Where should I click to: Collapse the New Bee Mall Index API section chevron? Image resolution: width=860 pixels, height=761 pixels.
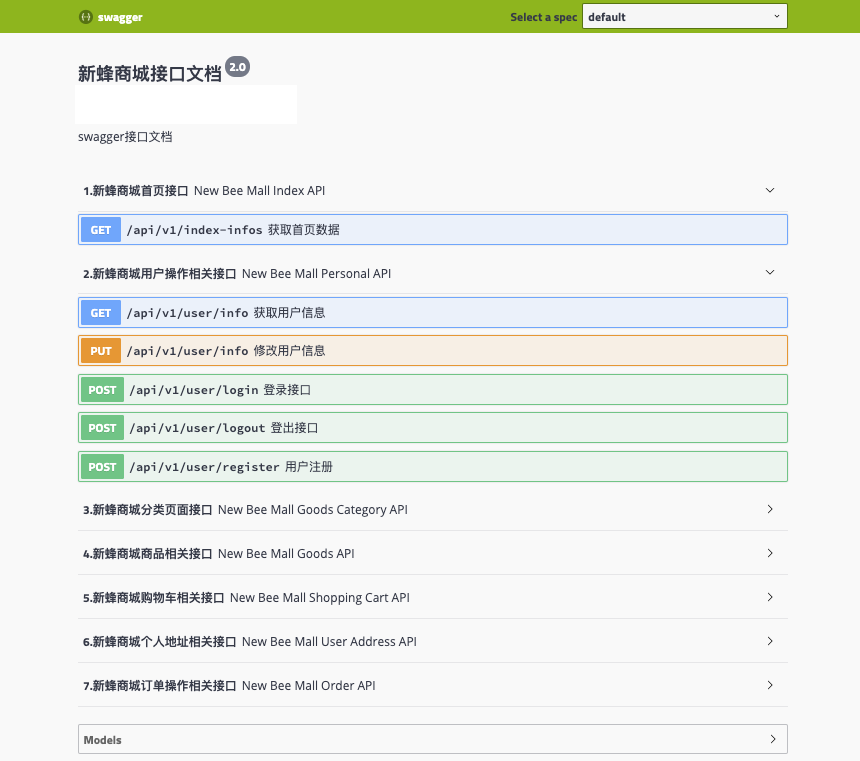pos(770,190)
